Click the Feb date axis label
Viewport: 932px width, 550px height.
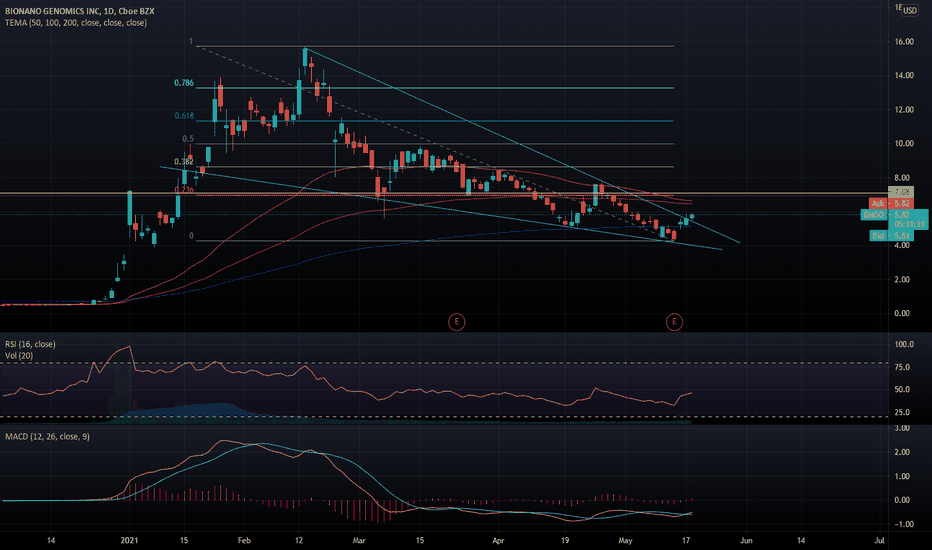[244, 540]
